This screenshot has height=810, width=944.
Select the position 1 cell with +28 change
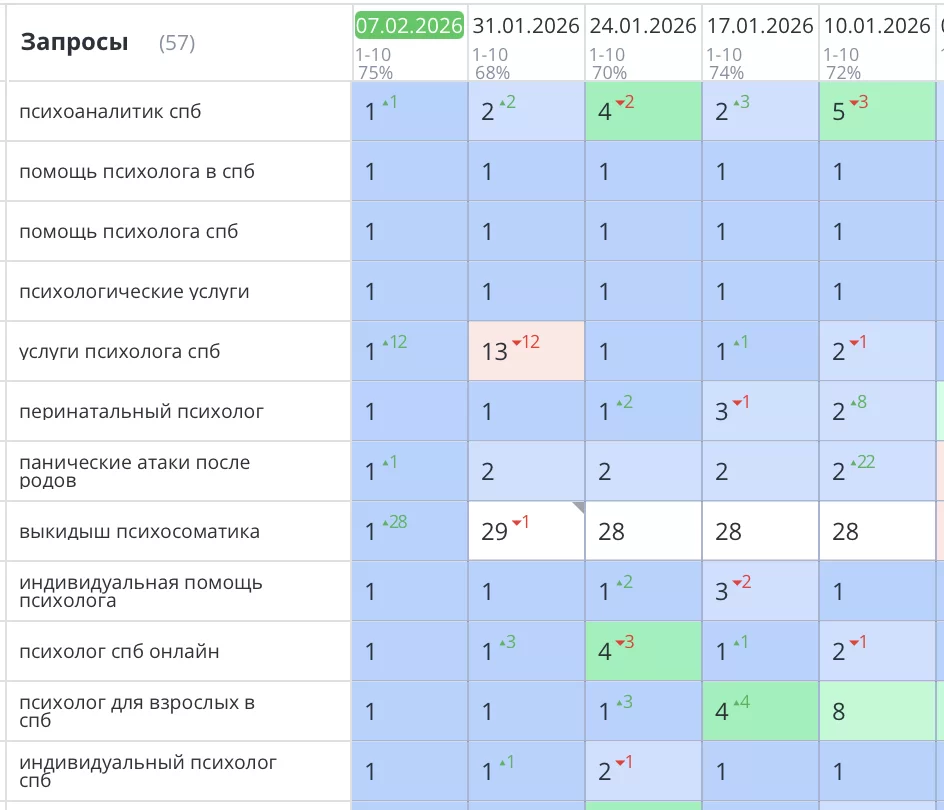click(409, 531)
